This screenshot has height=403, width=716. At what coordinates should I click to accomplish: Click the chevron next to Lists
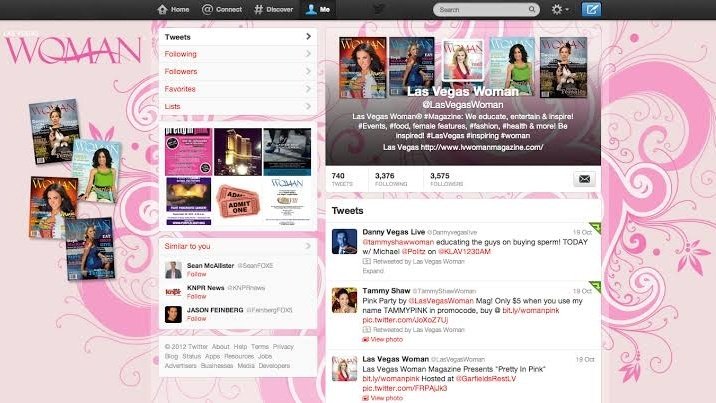click(x=308, y=106)
